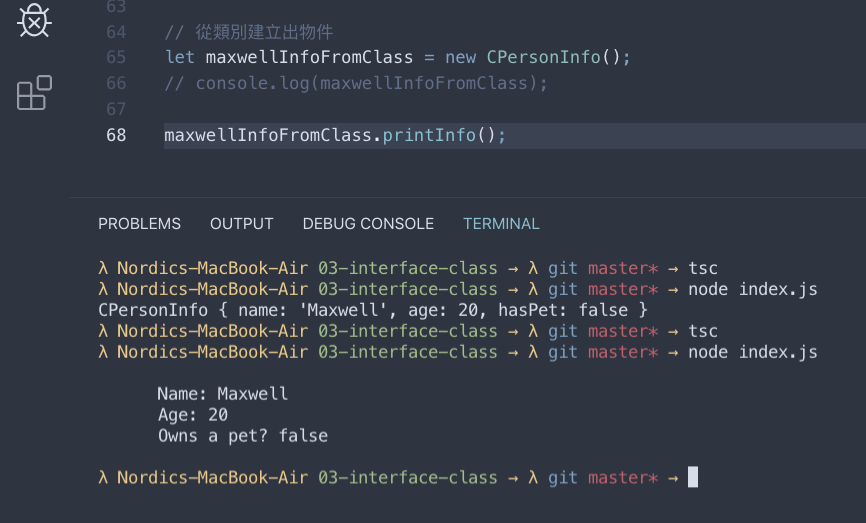Viewport: 866px width, 523px height.
Task: Click line number 64 in gutter
Action: point(116,32)
